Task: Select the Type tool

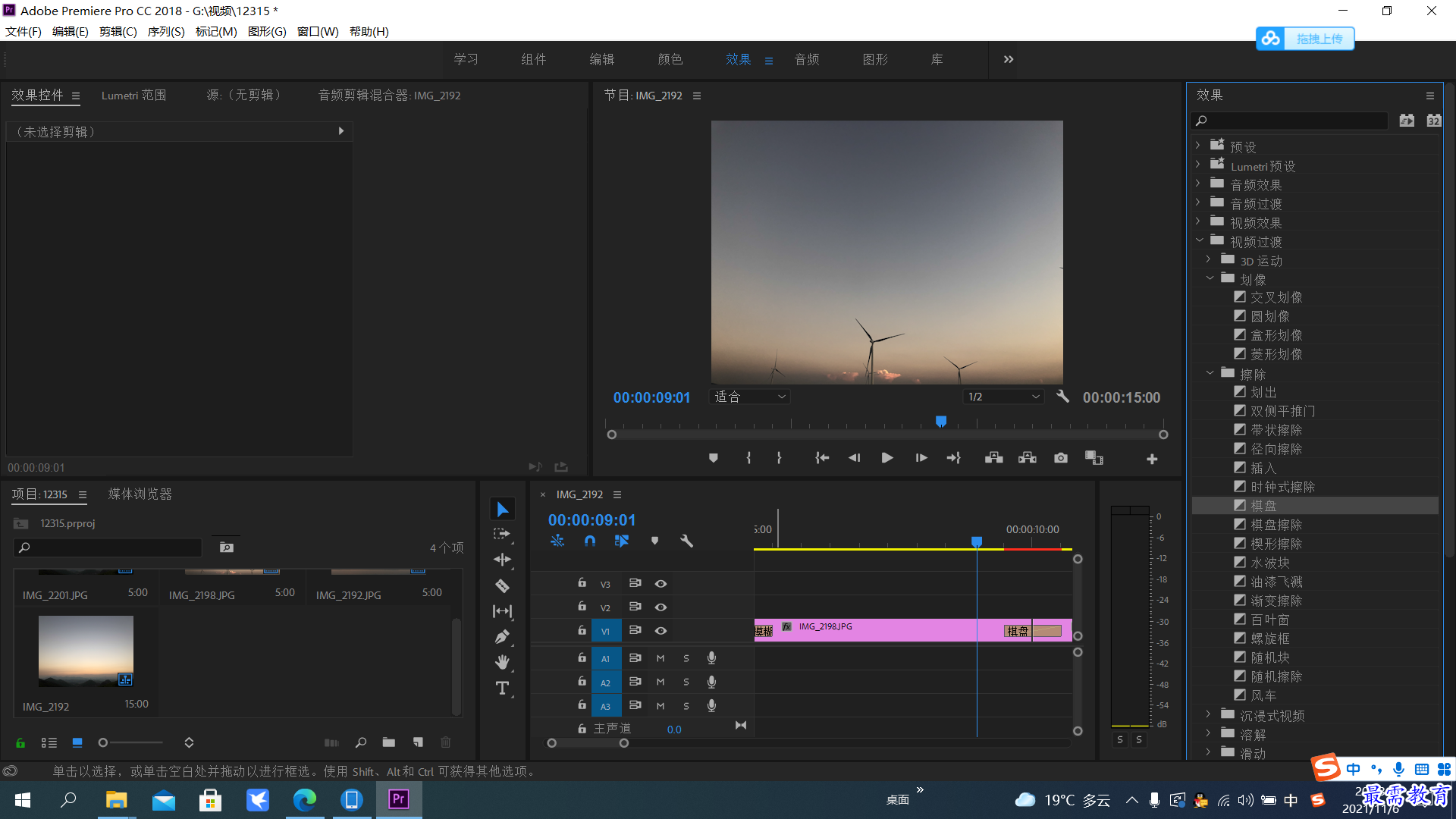Action: 502,688
